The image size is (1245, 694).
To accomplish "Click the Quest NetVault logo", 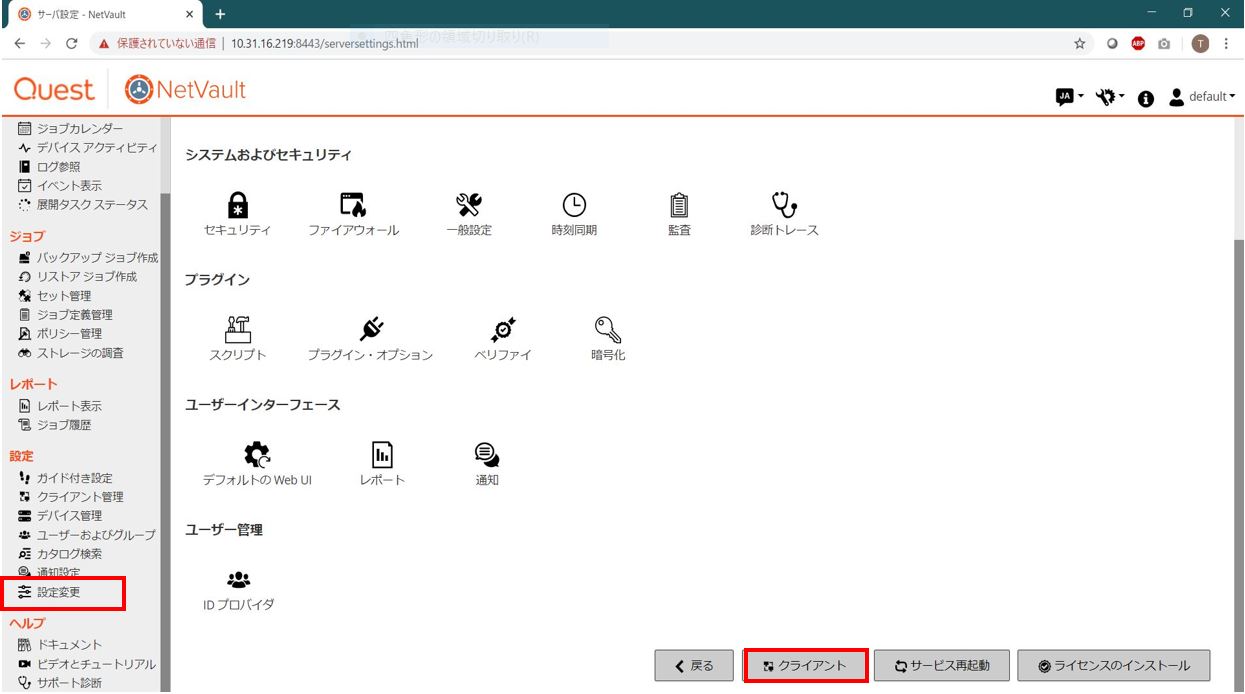I will (x=130, y=89).
